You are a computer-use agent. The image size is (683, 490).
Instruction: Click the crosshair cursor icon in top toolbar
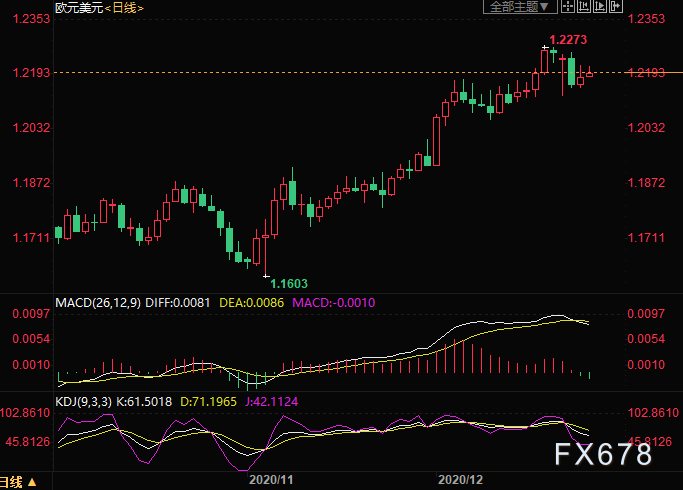[x=567, y=7]
